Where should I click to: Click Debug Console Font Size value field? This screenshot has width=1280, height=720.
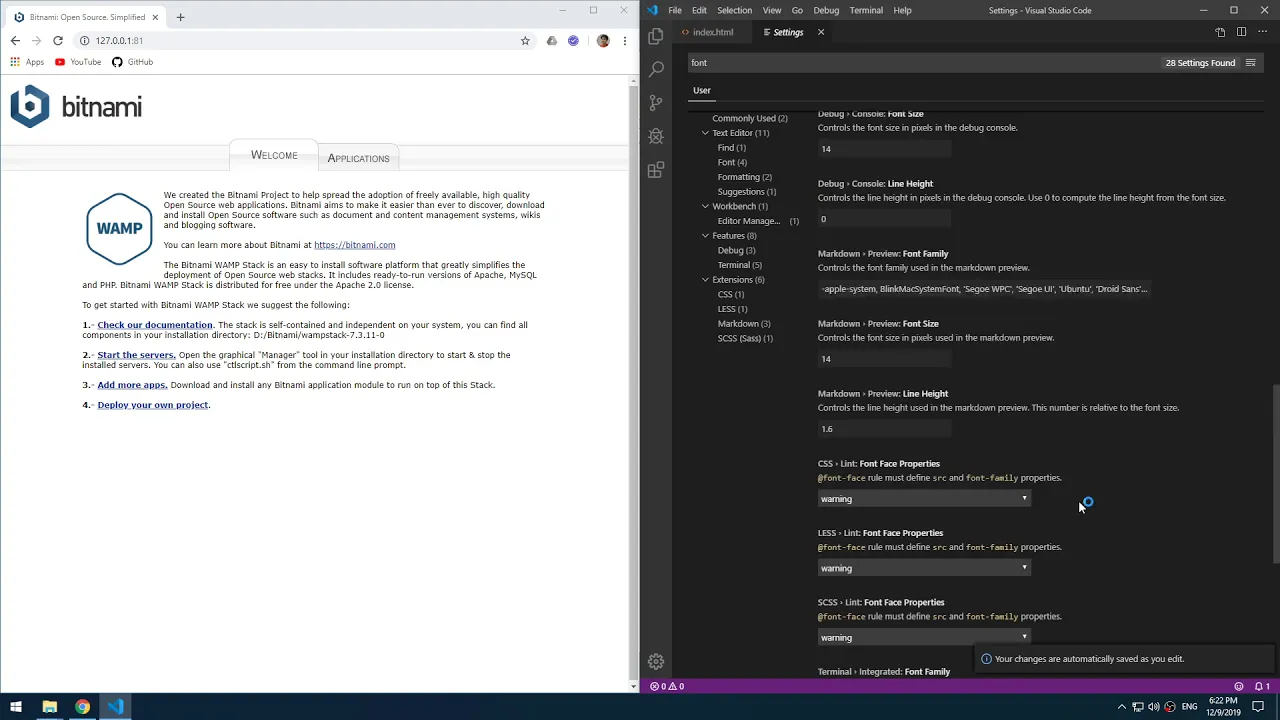[x=884, y=149]
